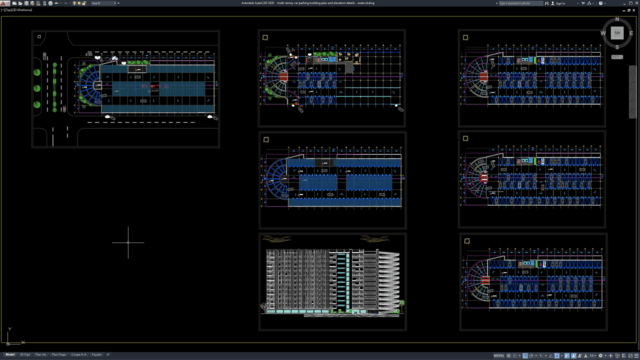Toggle the current layer lightbulb on/off

(74, 3)
